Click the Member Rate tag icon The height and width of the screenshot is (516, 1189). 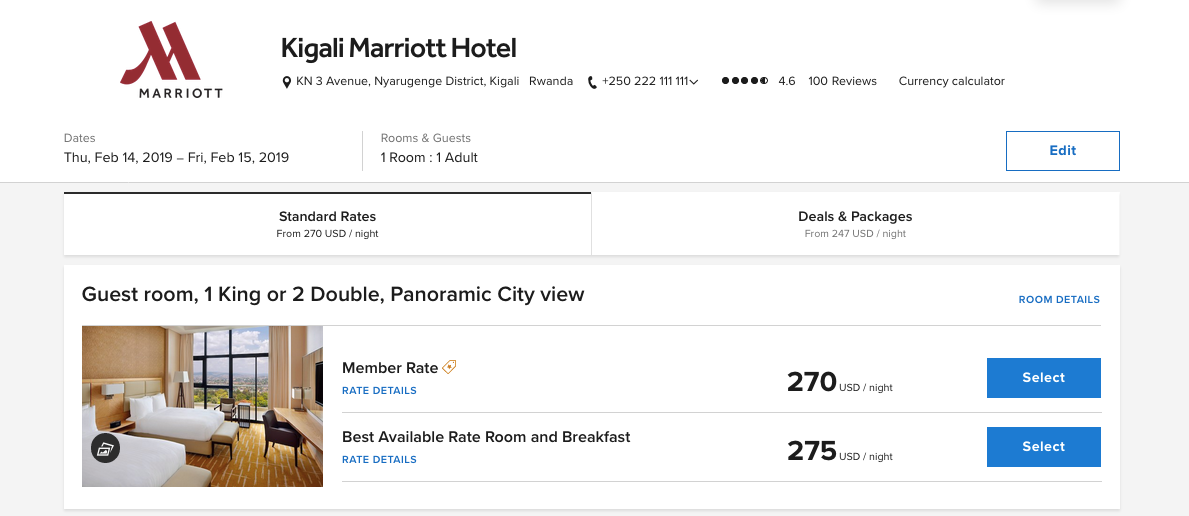pyautogui.click(x=450, y=367)
